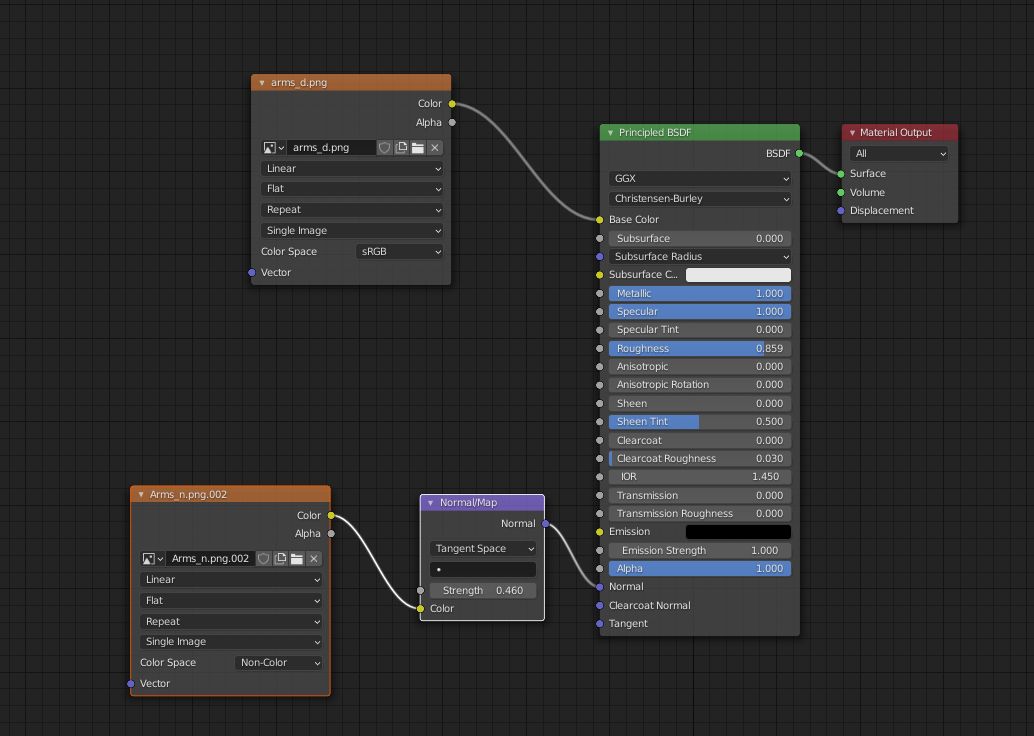
Task: Open Single Image source dropdown in arms_d.png node
Action: pyautogui.click(x=352, y=231)
